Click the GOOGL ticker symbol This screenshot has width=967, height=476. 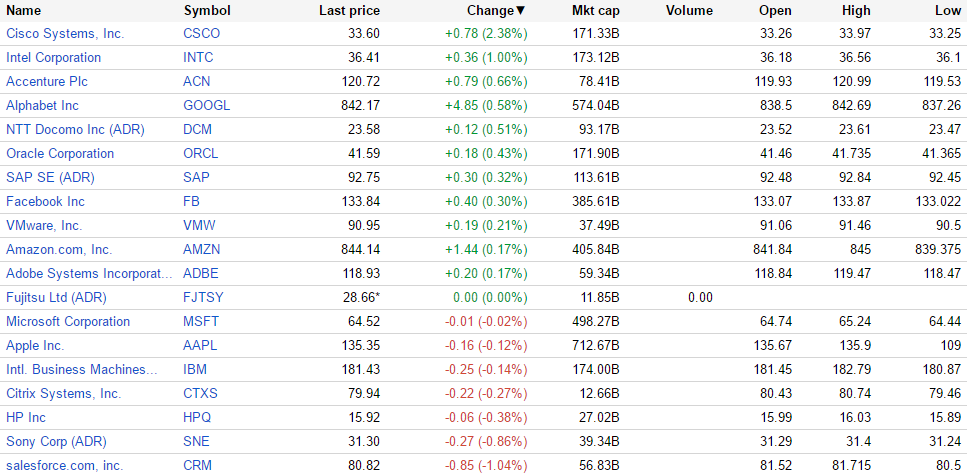click(206, 106)
